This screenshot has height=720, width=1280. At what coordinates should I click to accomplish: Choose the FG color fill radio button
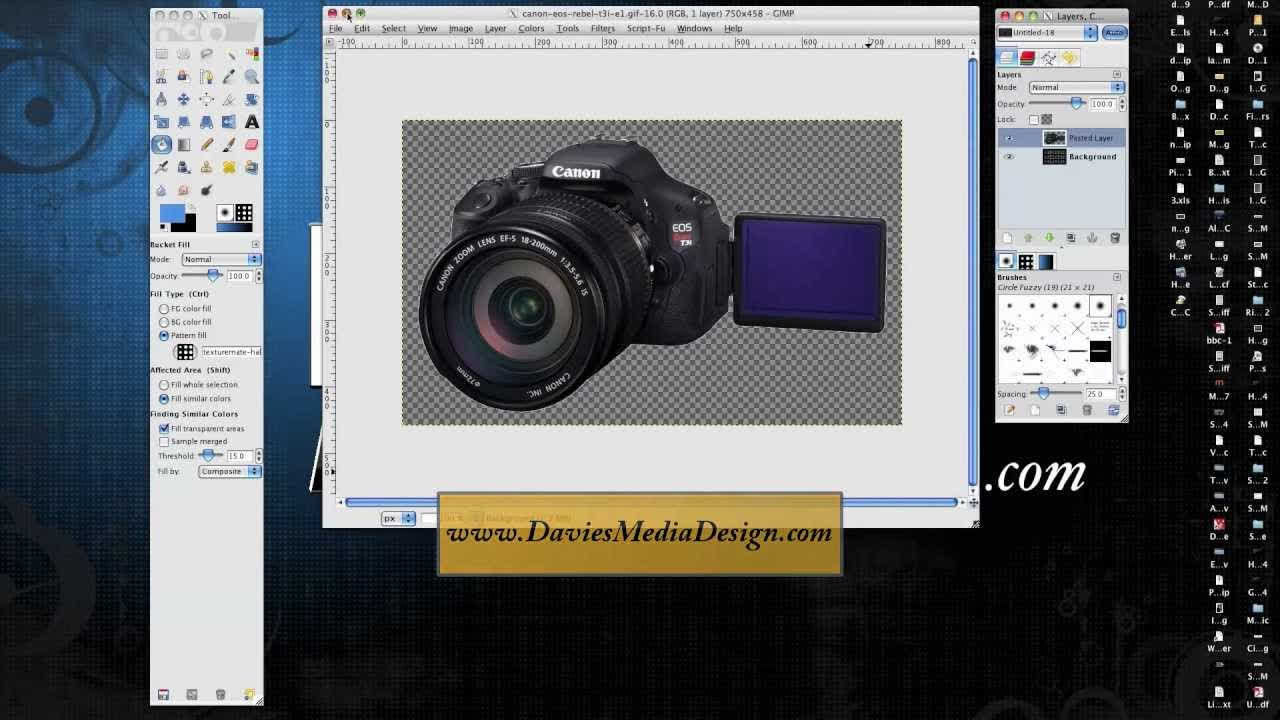(164, 309)
